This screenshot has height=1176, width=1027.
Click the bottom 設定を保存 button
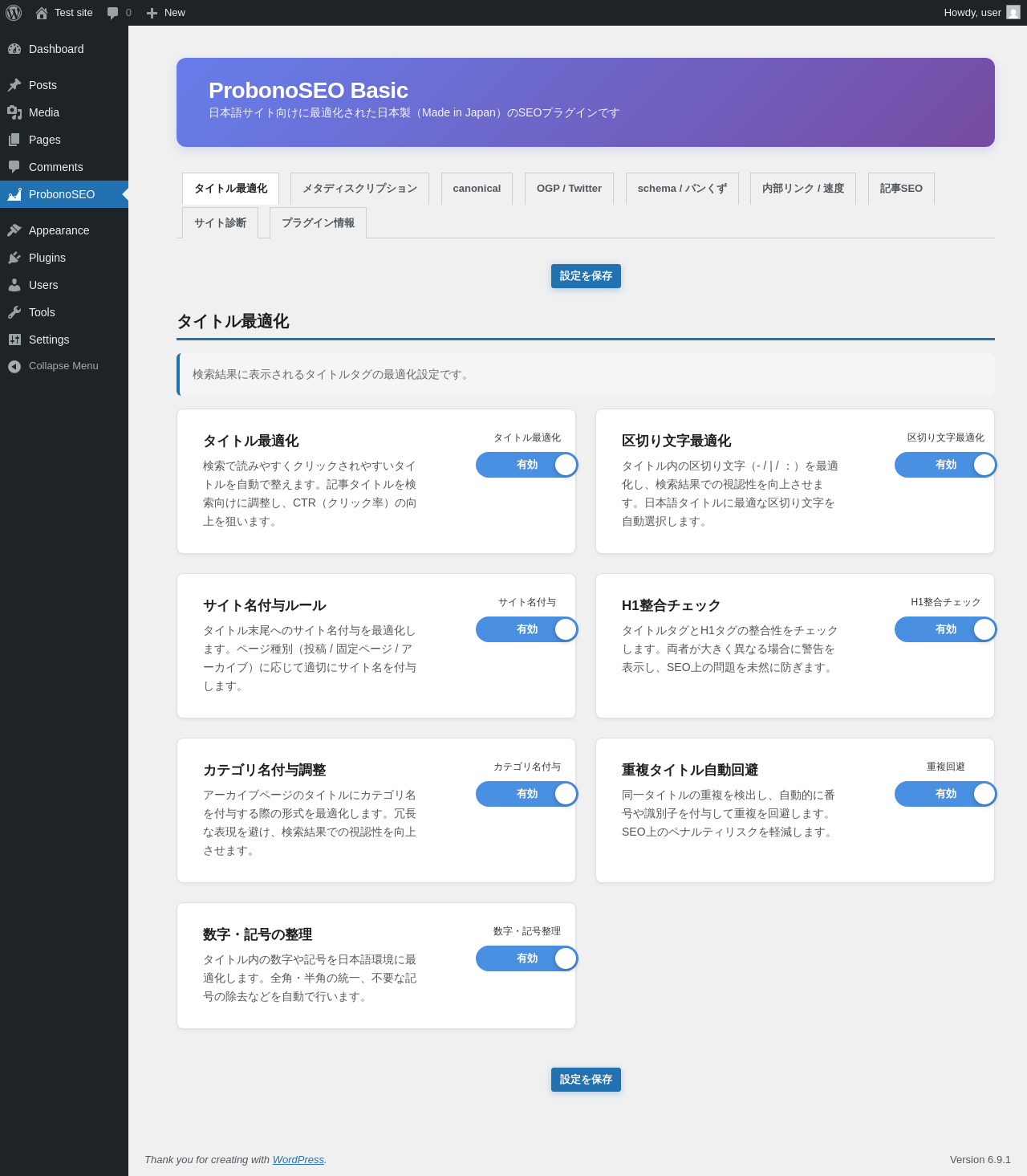586,1080
